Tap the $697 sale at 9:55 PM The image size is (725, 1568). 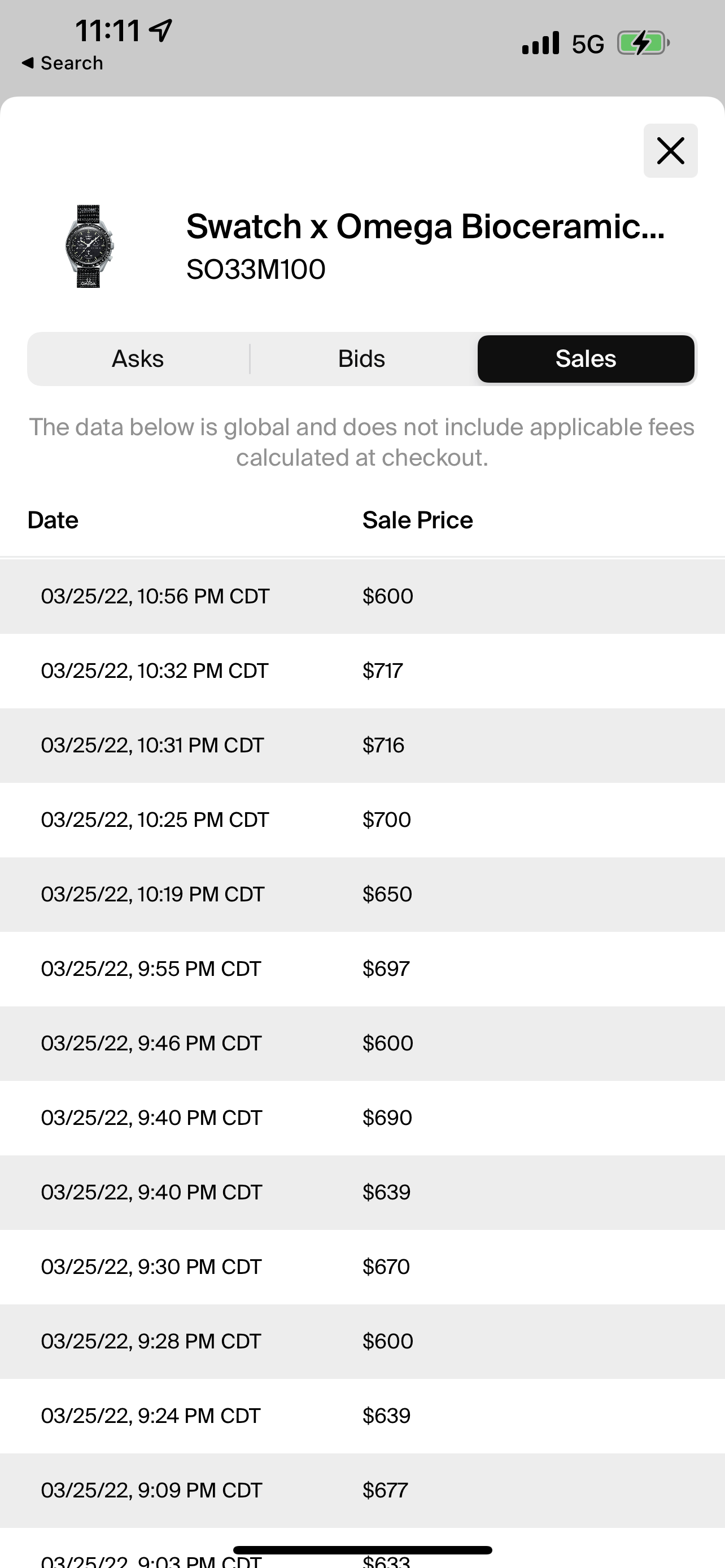pyautogui.click(x=361, y=969)
